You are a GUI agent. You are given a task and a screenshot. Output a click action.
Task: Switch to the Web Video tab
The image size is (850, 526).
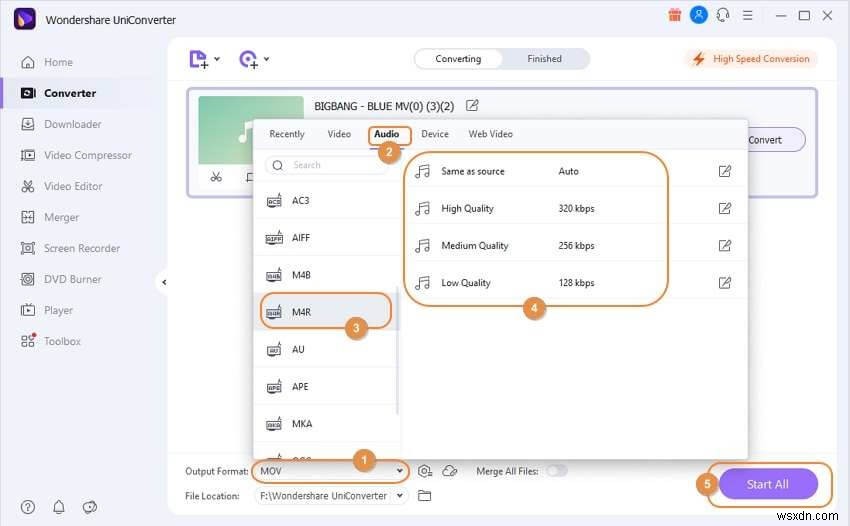point(490,134)
